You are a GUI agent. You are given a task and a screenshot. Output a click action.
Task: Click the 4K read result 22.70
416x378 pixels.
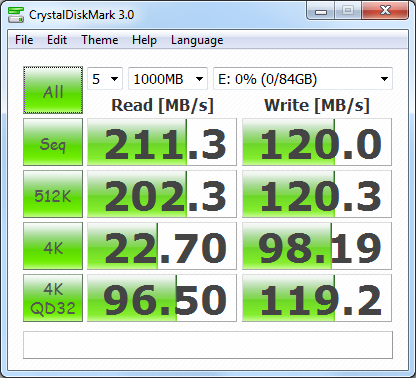(162, 246)
